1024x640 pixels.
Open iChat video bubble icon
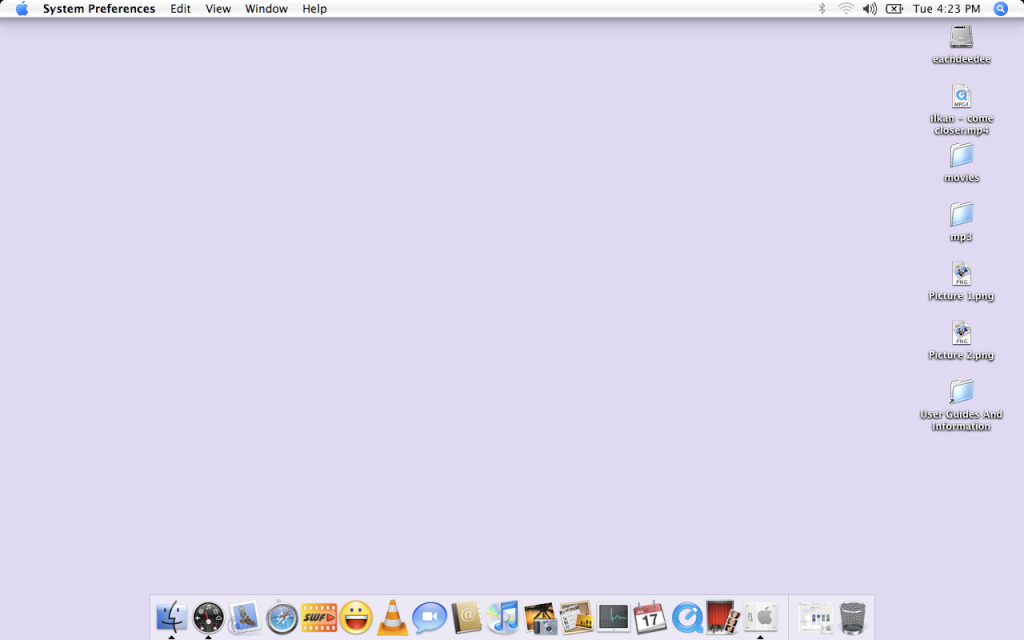(430, 617)
